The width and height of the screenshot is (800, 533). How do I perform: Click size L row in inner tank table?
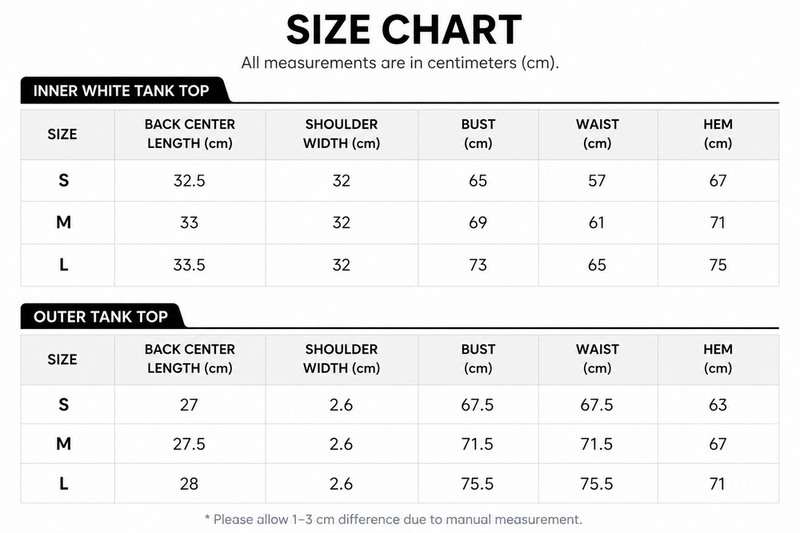pos(399,265)
